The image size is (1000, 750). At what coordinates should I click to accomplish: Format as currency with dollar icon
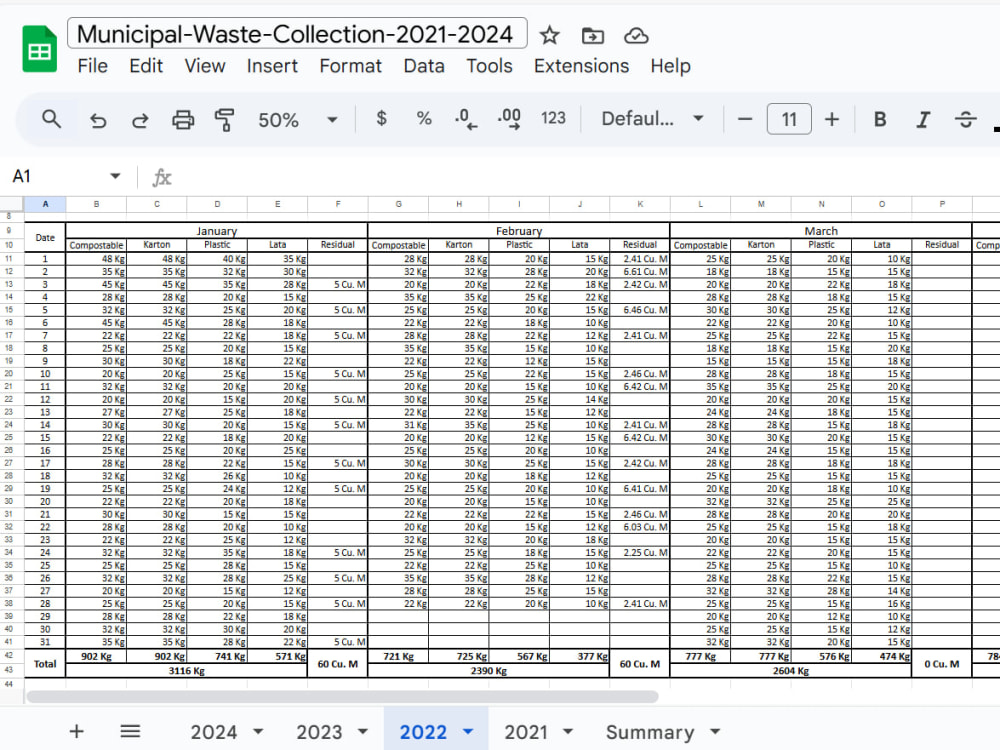[x=381, y=119]
